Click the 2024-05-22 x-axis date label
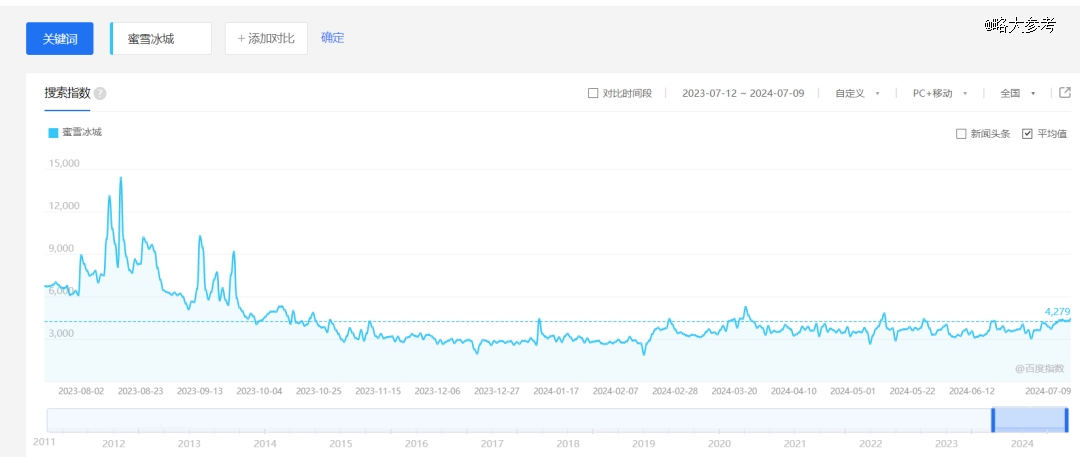1080x457 pixels. [913, 391]
